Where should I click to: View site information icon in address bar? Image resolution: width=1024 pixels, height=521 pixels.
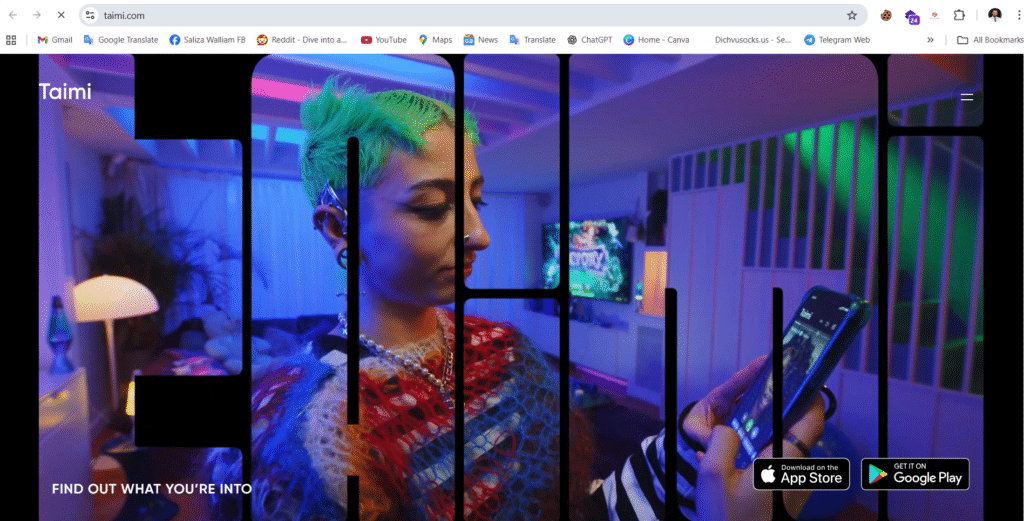(x=90, y=15)
